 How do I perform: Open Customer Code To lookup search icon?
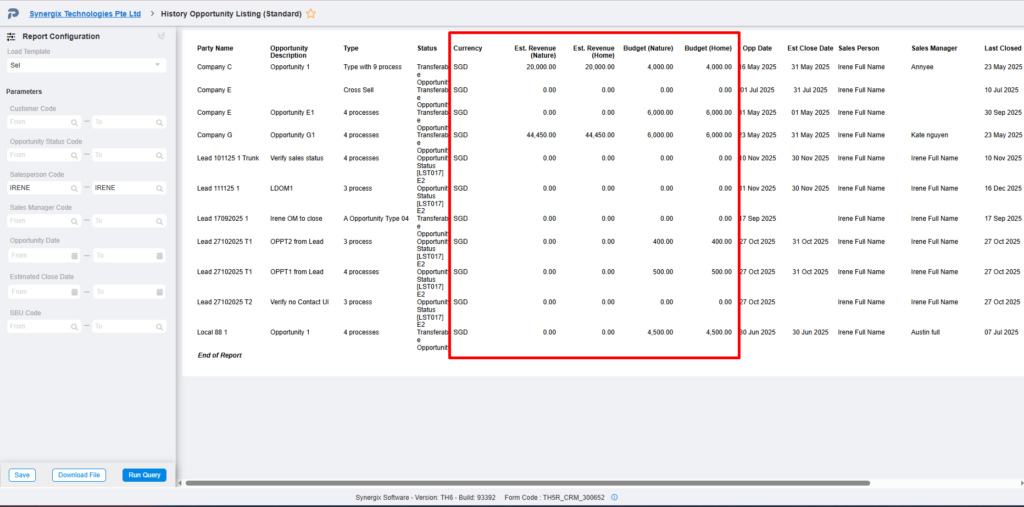159,122
